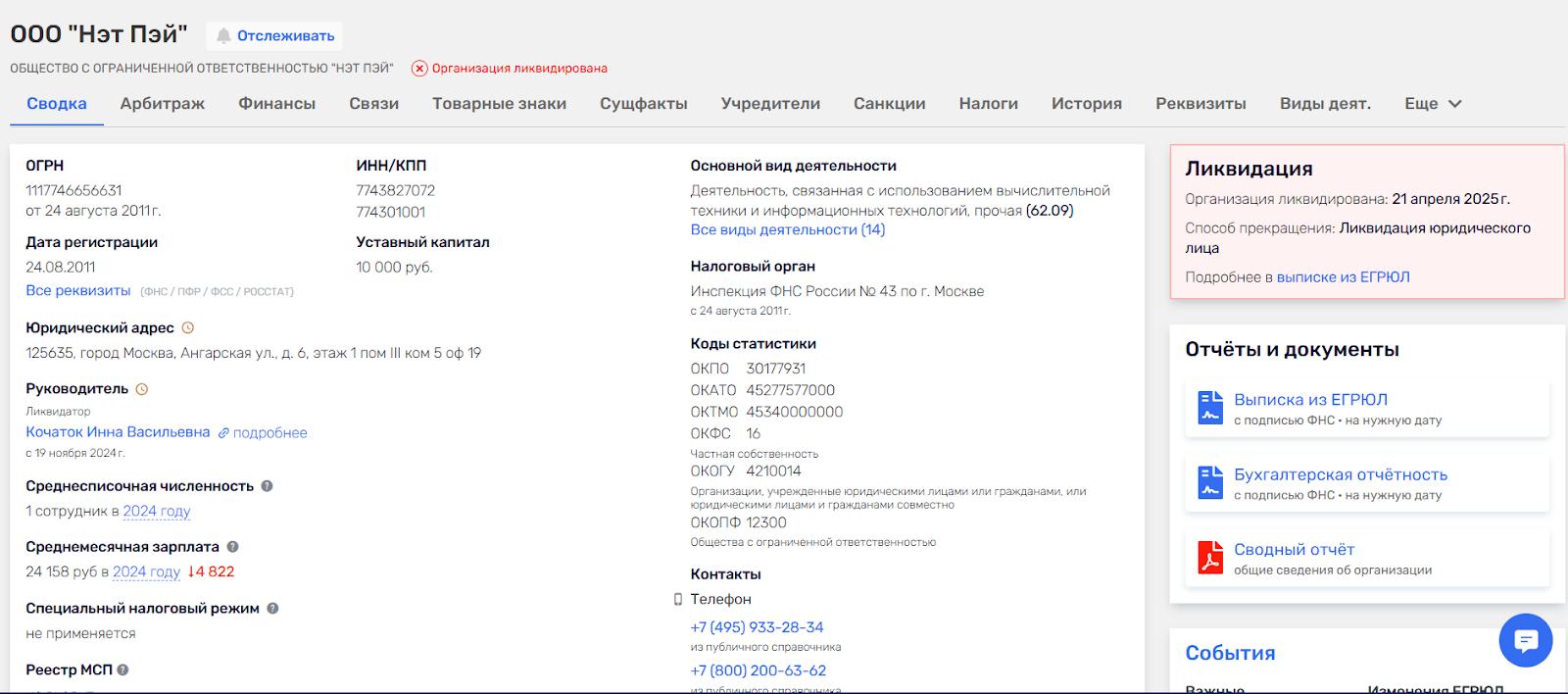Click the Все реквизиты link
1568x694 pixels.
click(78, 291)
